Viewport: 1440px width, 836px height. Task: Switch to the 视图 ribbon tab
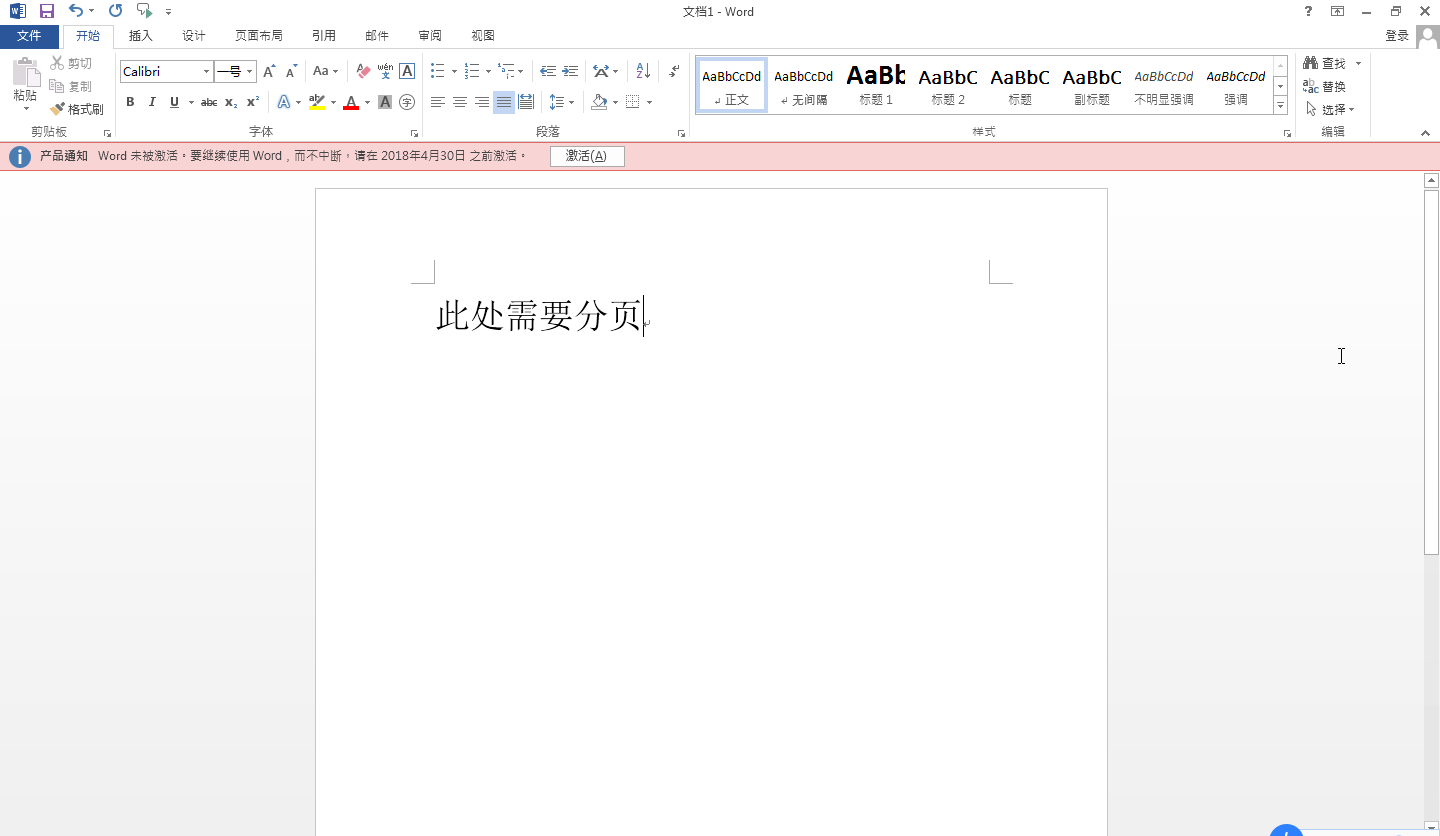[x=483, y=35]
